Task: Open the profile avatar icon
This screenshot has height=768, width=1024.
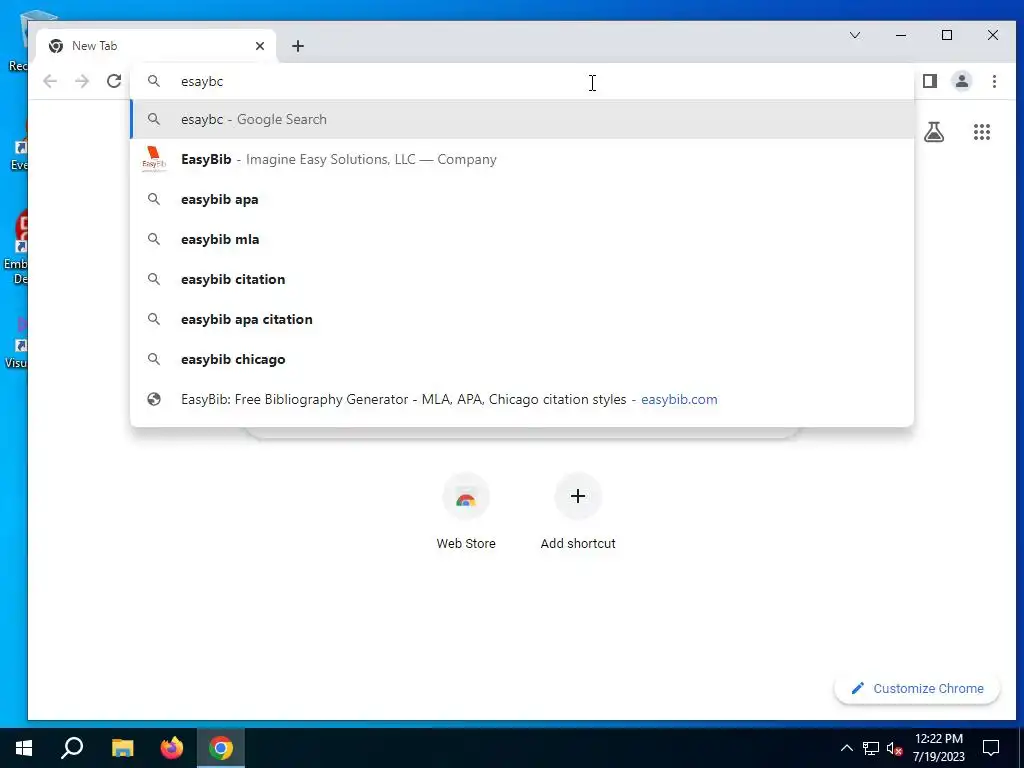Action: click(962, 81)
